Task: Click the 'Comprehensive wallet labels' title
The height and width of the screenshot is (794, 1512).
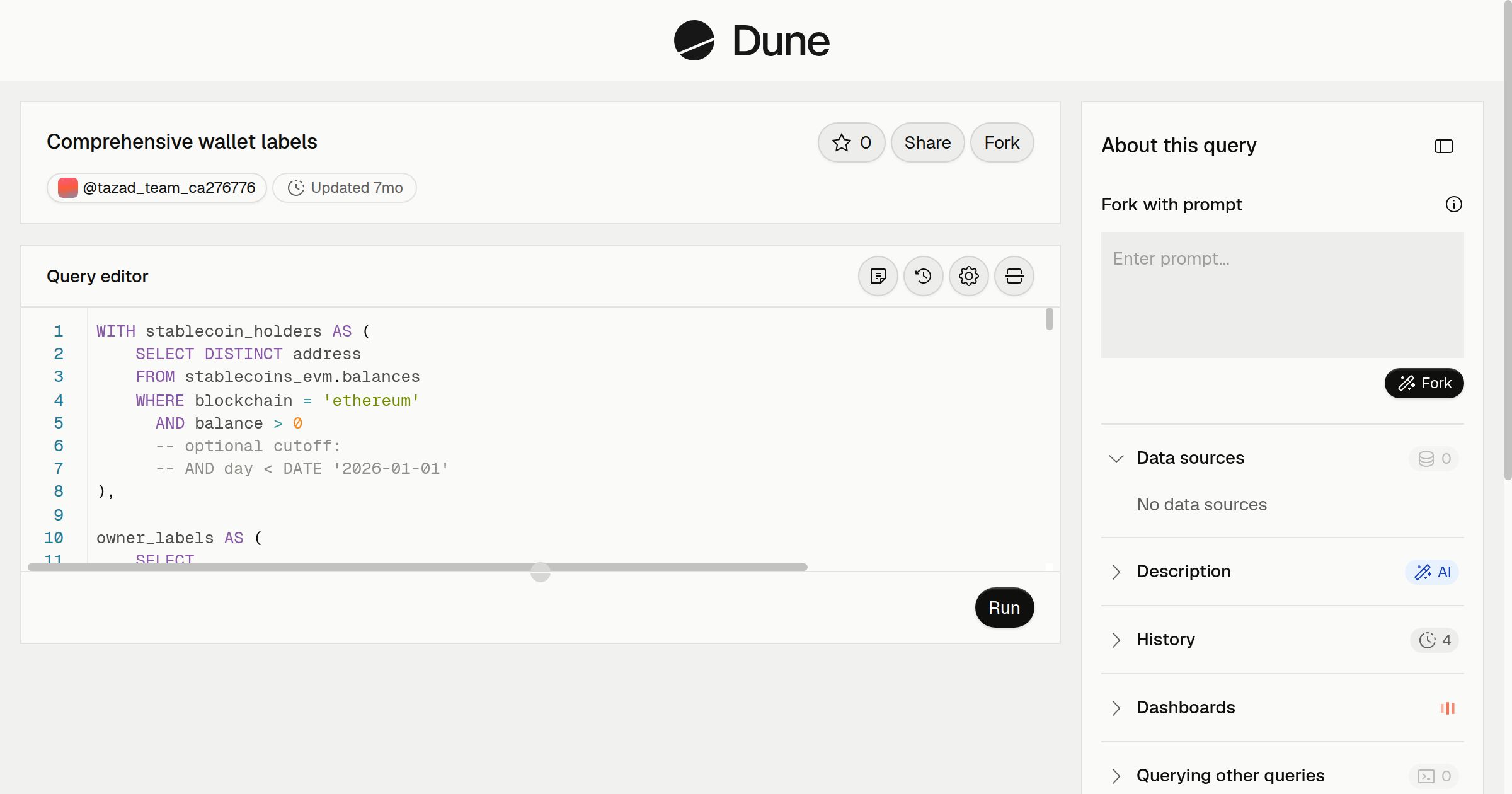Action: (x=181, y=142)
